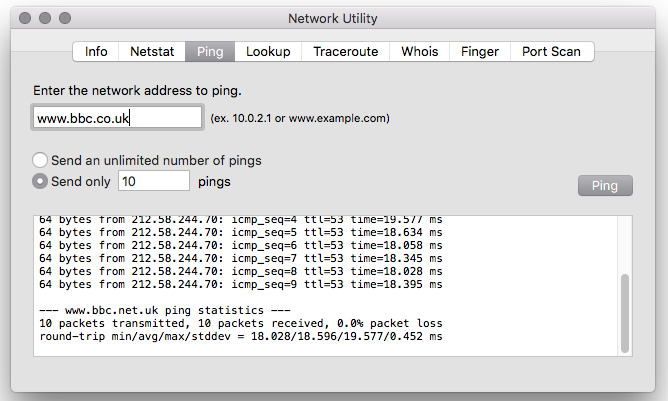
Task: Select the Ping tab
Action: [x=210, y=51]
